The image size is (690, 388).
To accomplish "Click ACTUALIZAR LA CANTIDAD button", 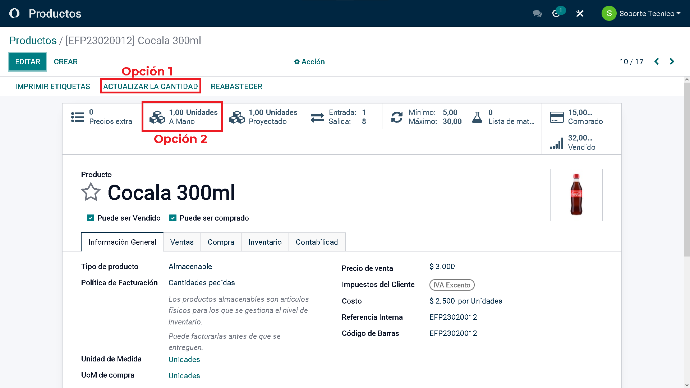I will [x=150, y=86].
